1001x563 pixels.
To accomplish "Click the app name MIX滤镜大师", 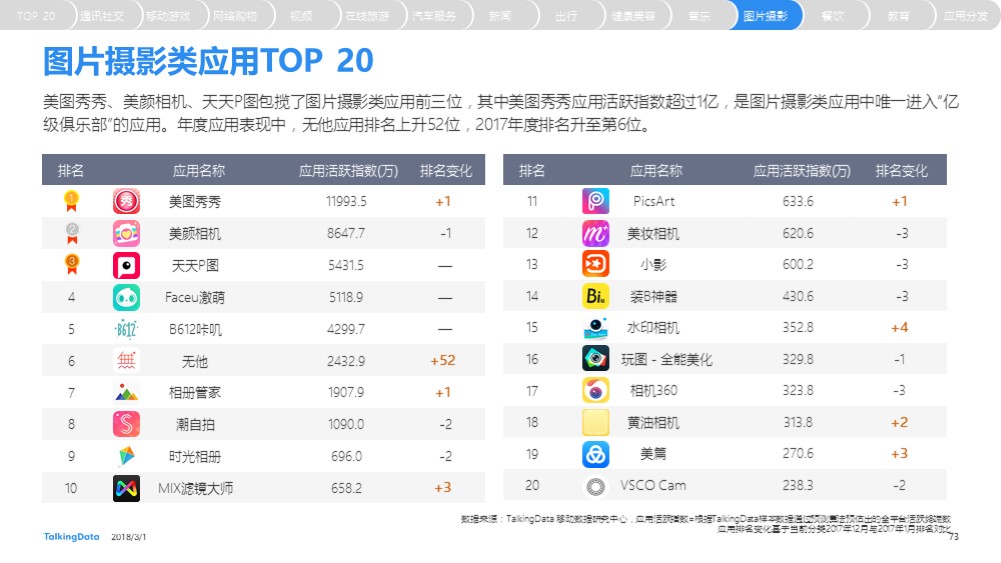I will tap(195, 489).
